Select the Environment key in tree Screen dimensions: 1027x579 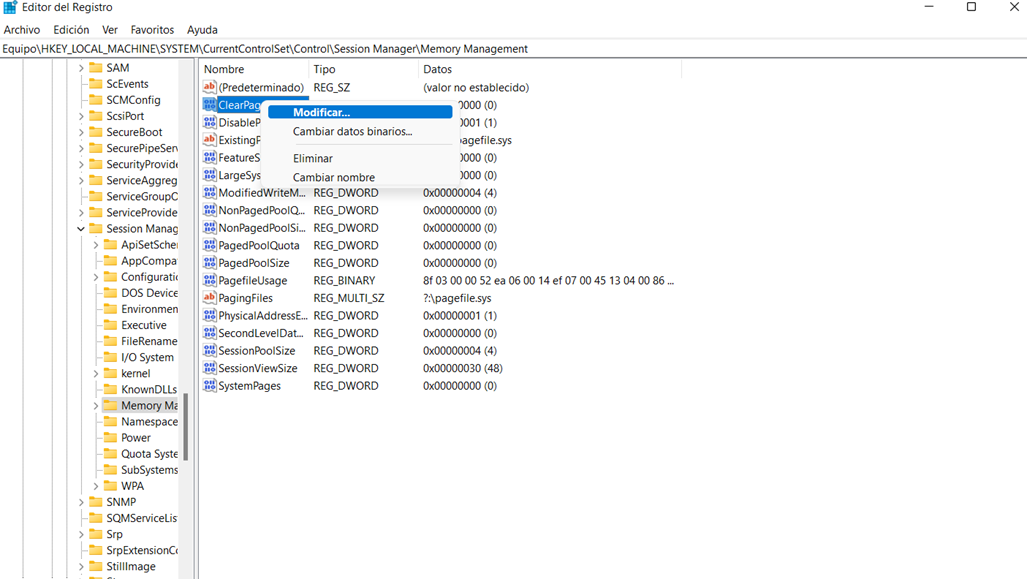pos(149,309)
